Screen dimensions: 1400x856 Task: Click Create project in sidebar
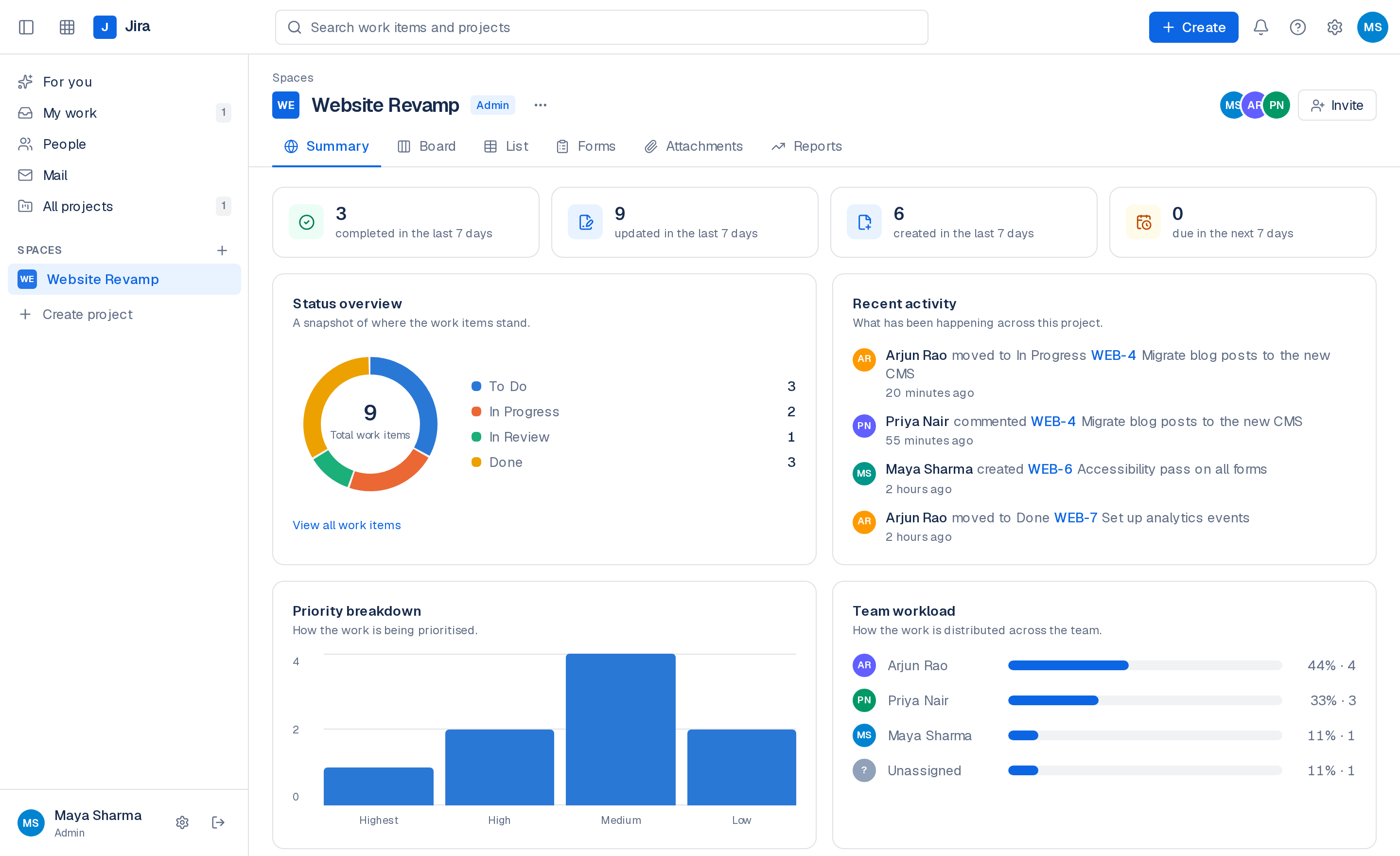coord(124,314)
